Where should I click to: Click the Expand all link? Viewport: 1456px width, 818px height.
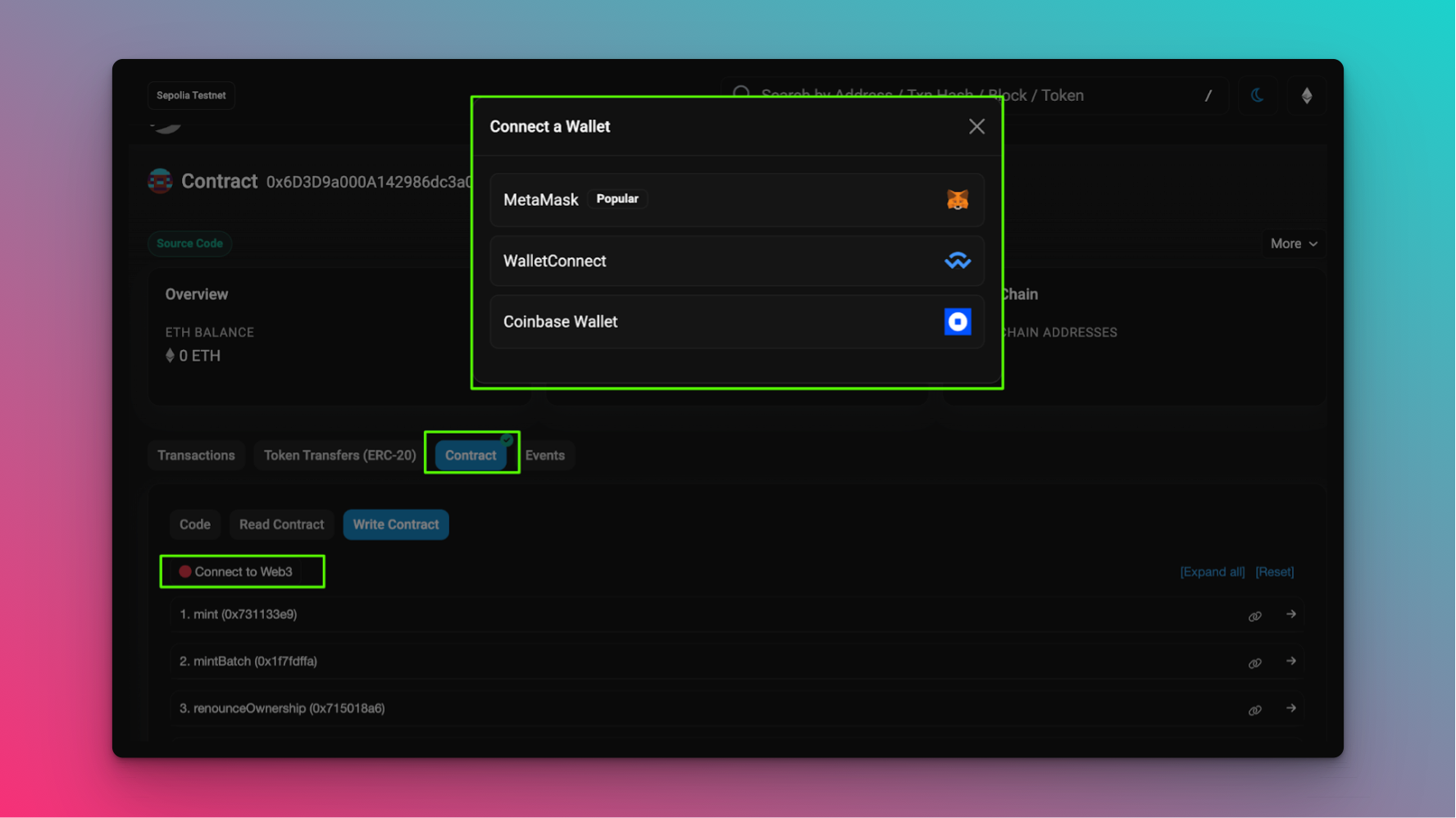(1212, 572)
